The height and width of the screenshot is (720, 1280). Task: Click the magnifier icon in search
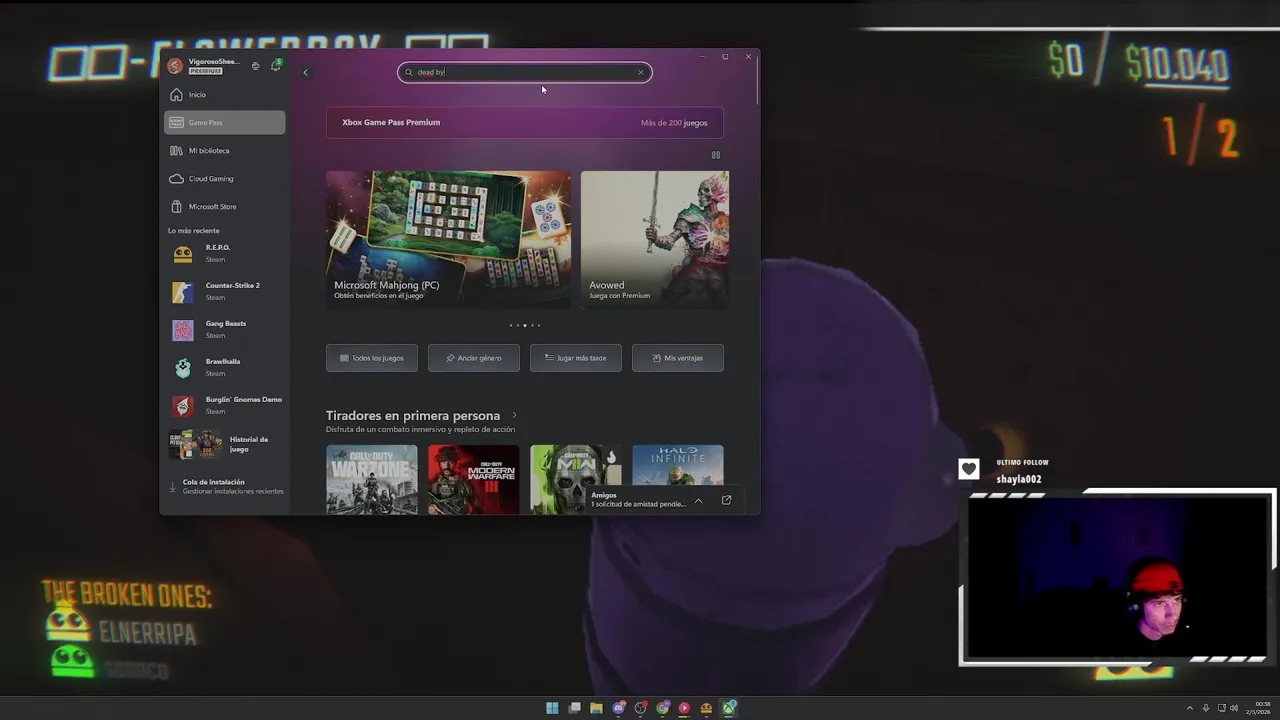[x=409, y=72]
